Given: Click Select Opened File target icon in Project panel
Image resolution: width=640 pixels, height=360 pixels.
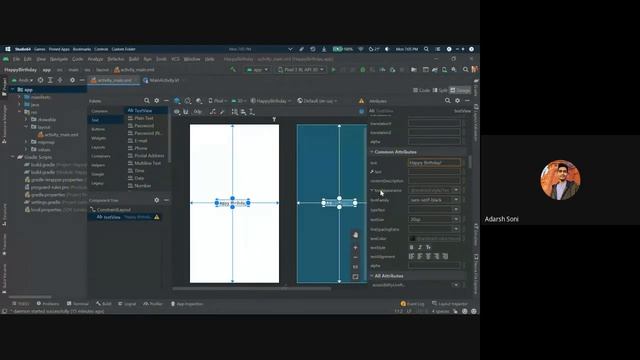Looking at the screenshot, I should pyautogui.click(x=40, y=80).
